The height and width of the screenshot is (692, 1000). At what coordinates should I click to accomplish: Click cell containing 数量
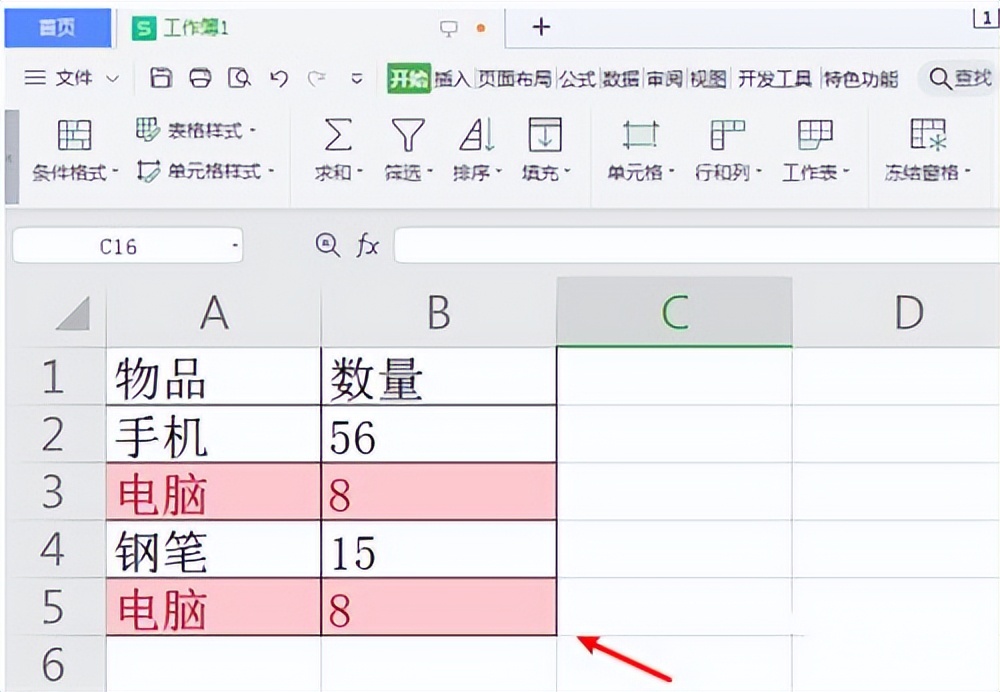pyautogui.click(x=439, y=376)
